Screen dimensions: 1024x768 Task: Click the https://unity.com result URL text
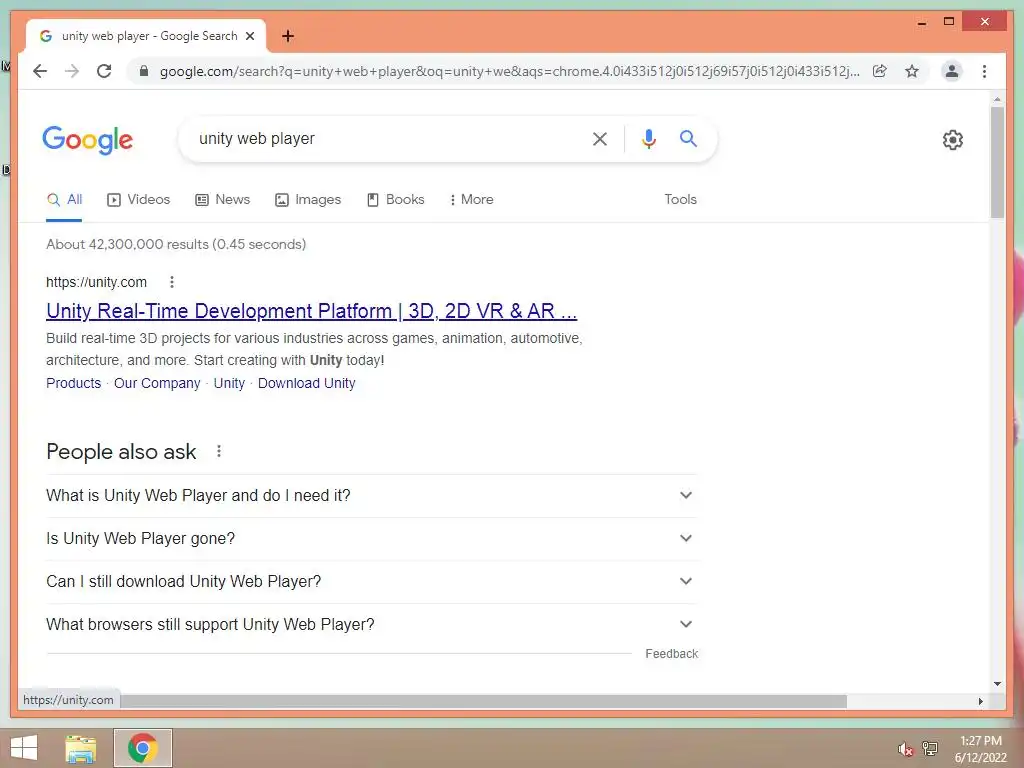(97, 282)
